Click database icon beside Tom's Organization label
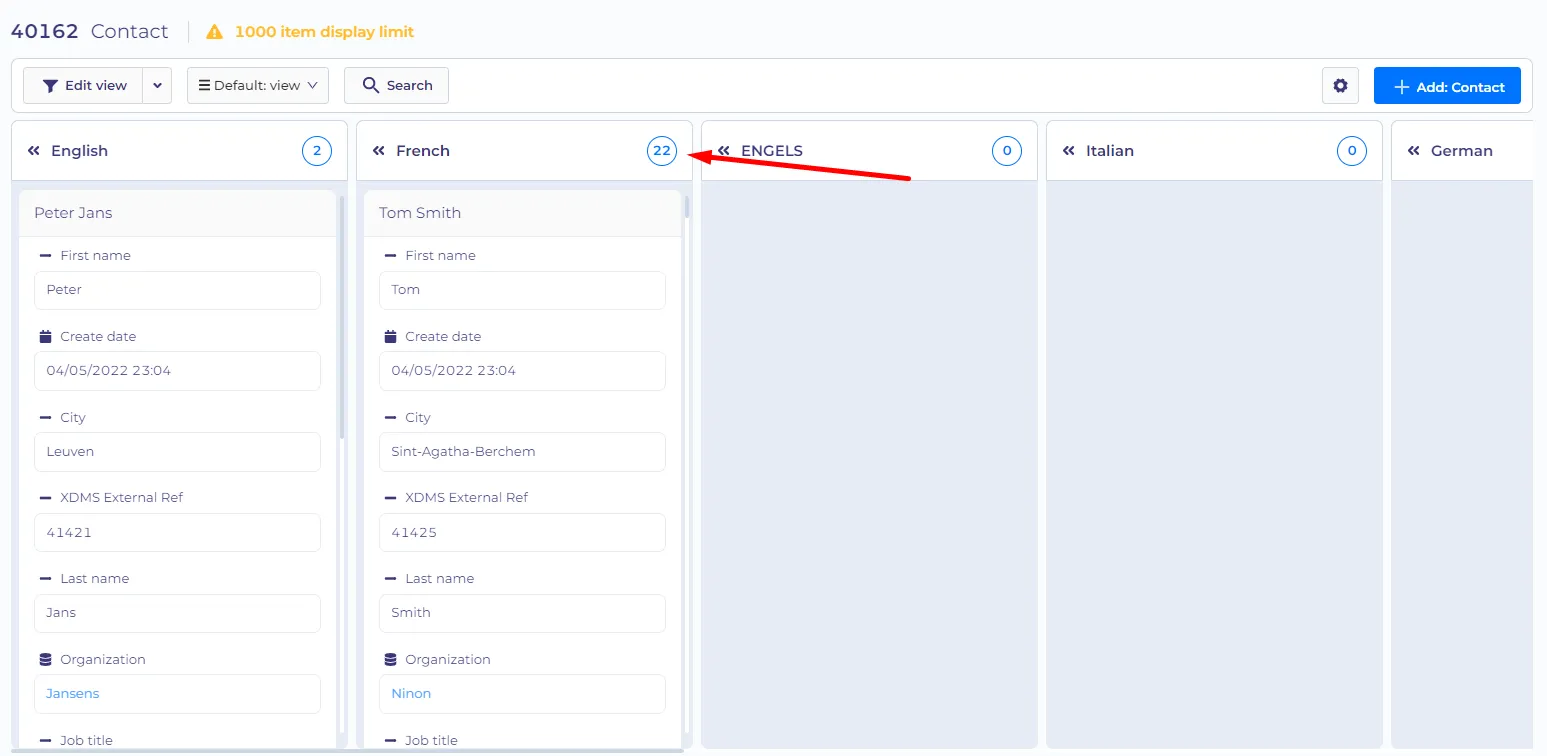The image size is (1547, 756). [x=390, y=659]
